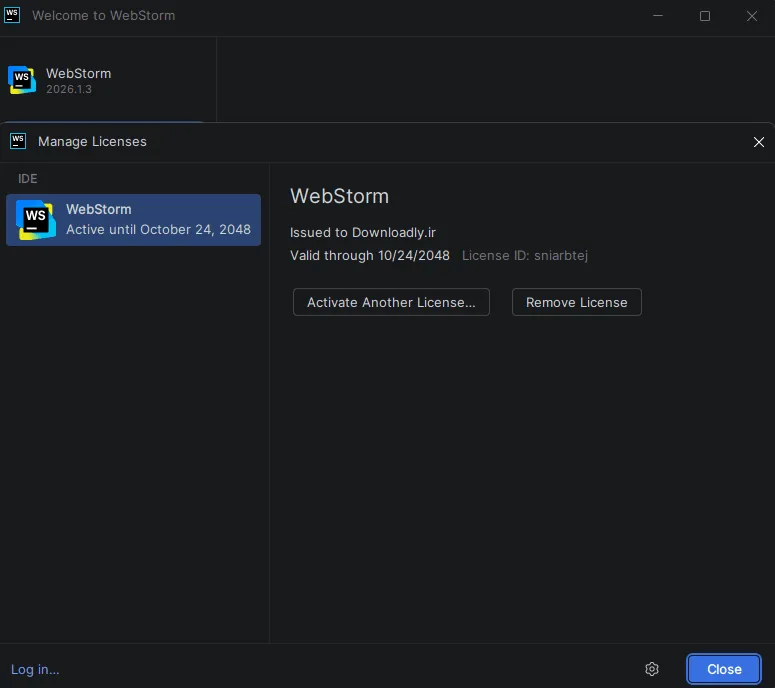
Task: Click the Log in... link
Action: [x=35, y=669]
